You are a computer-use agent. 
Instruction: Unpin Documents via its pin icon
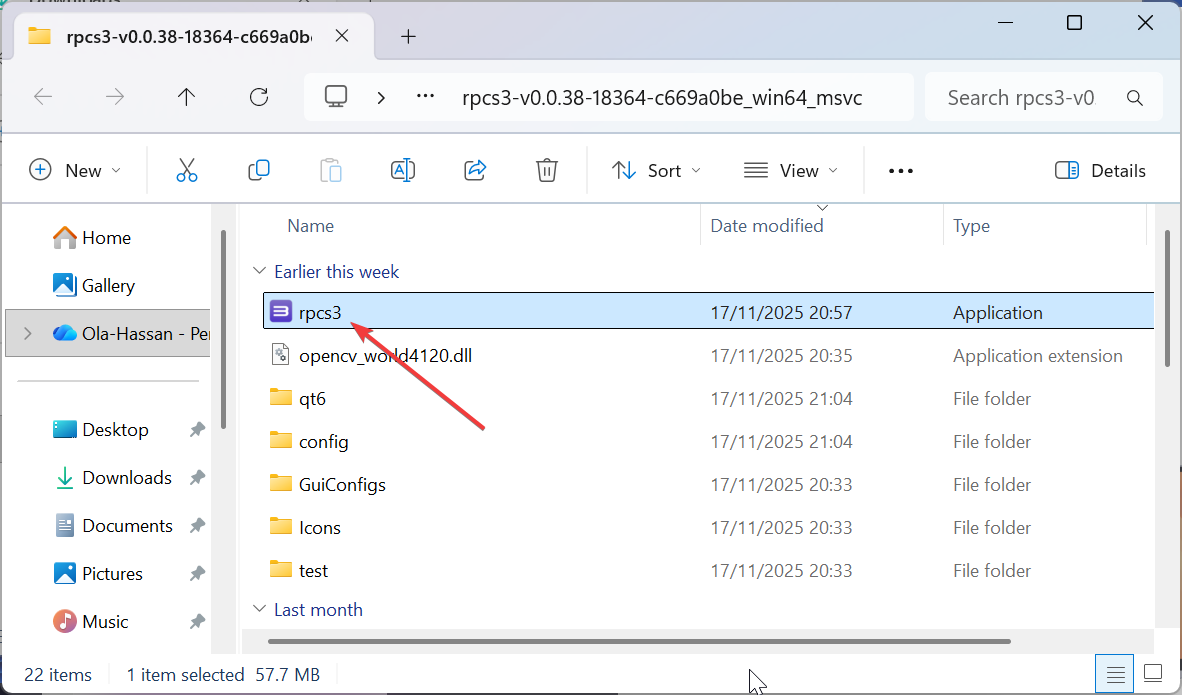197,526
